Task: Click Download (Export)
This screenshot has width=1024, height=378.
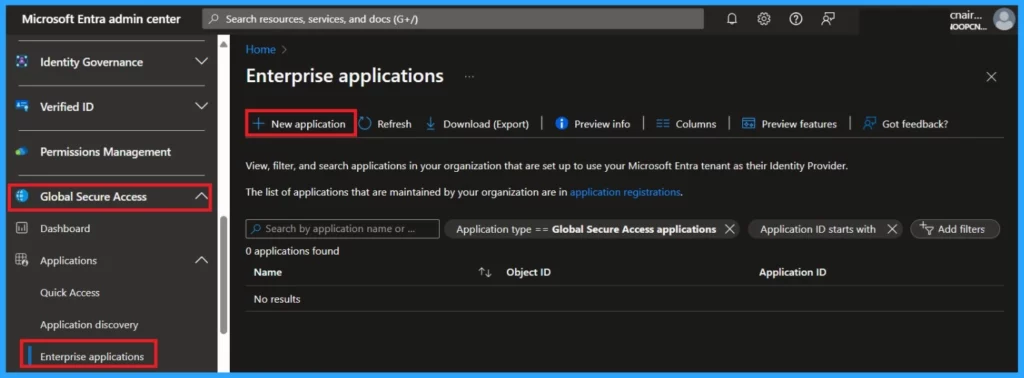Action: (x=486, y=124)
